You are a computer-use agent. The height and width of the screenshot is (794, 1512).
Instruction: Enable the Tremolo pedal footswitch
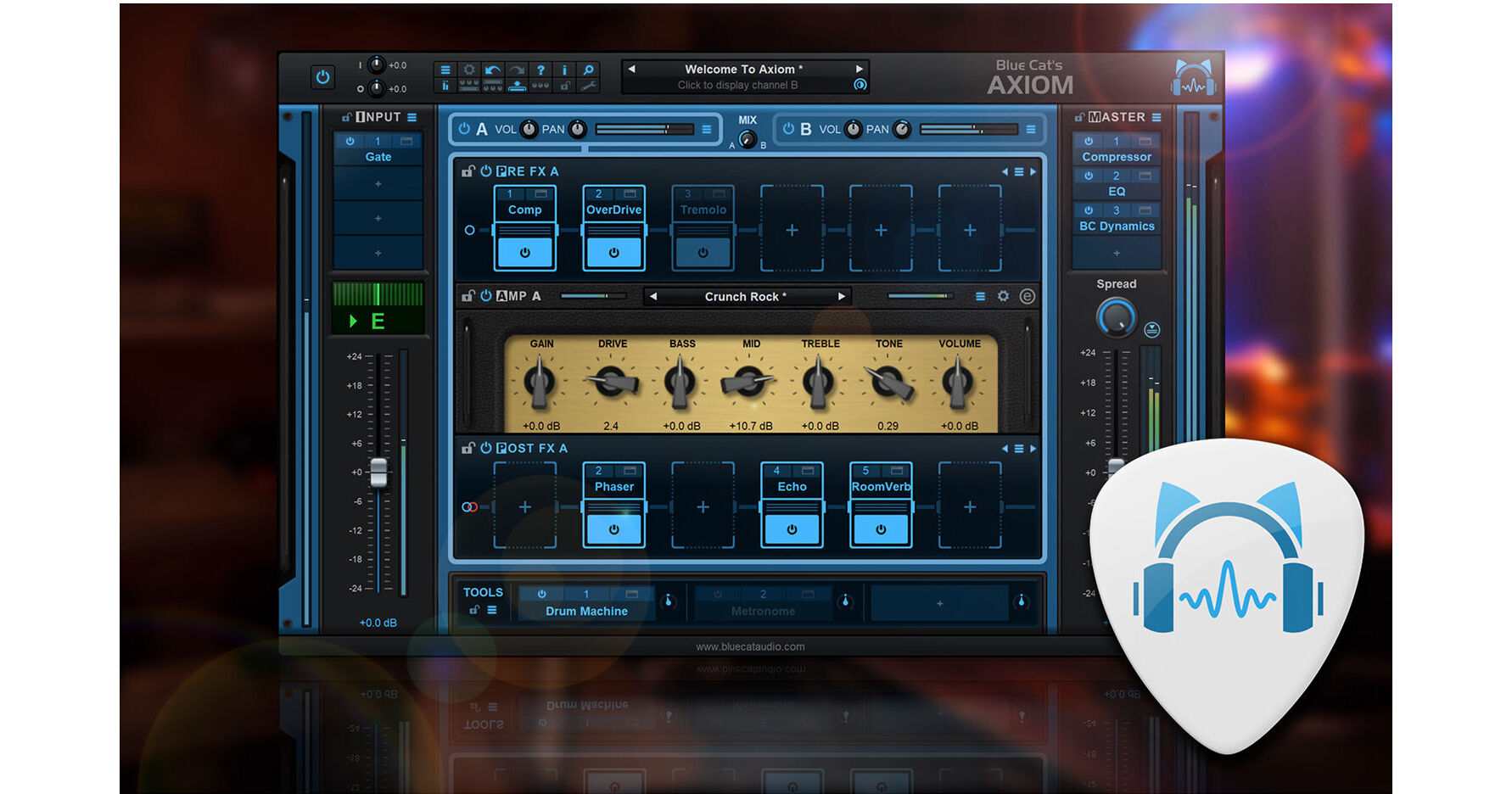[x=703, y=253]
